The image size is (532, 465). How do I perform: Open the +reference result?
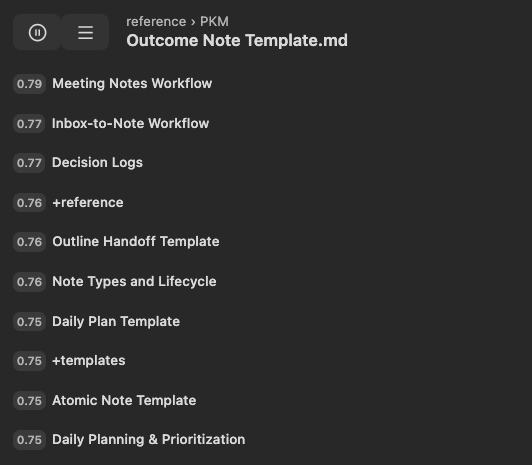point(88,202)
